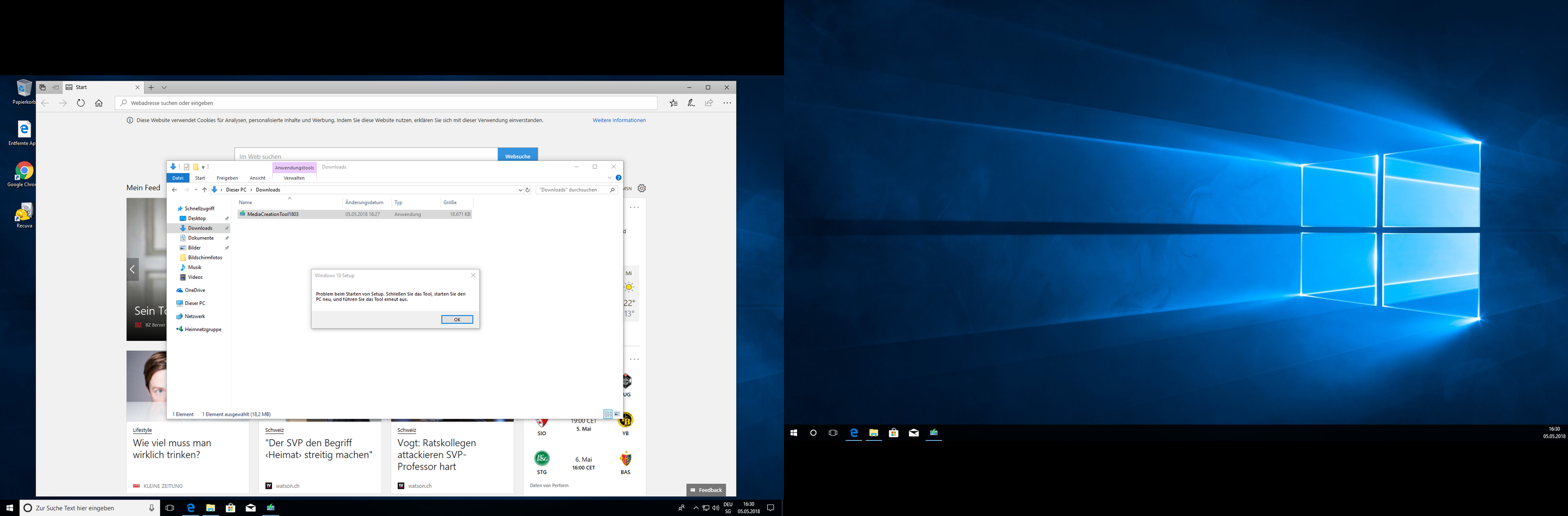Click OK in Windows 10 Setup dialog
Viewport: 1568px width, 516px height.
point(457,320)
